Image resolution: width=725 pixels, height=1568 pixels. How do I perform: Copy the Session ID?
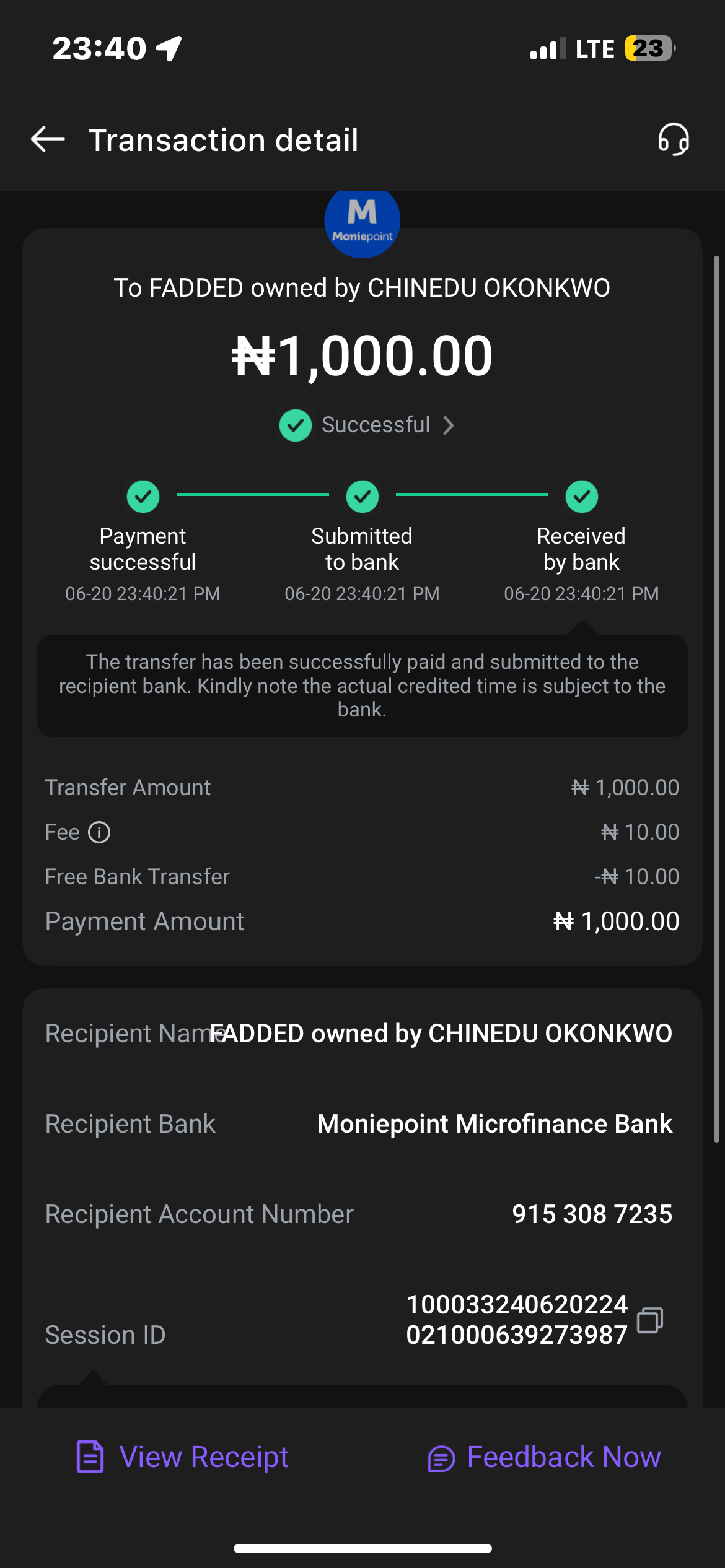coord(650,1320)
